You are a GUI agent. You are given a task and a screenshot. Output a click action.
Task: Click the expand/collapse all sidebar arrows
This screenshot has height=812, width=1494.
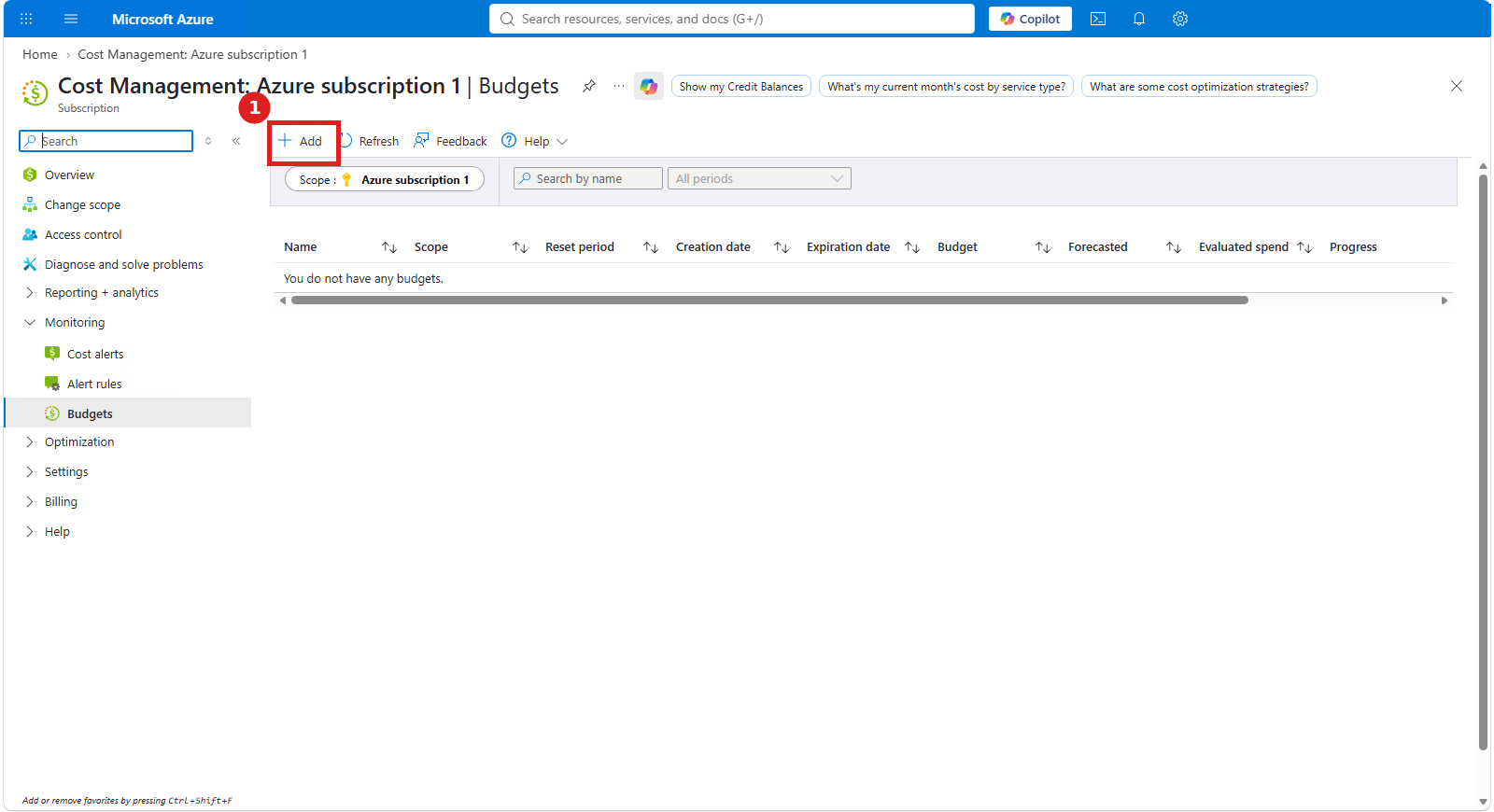[x=208, y=141]
